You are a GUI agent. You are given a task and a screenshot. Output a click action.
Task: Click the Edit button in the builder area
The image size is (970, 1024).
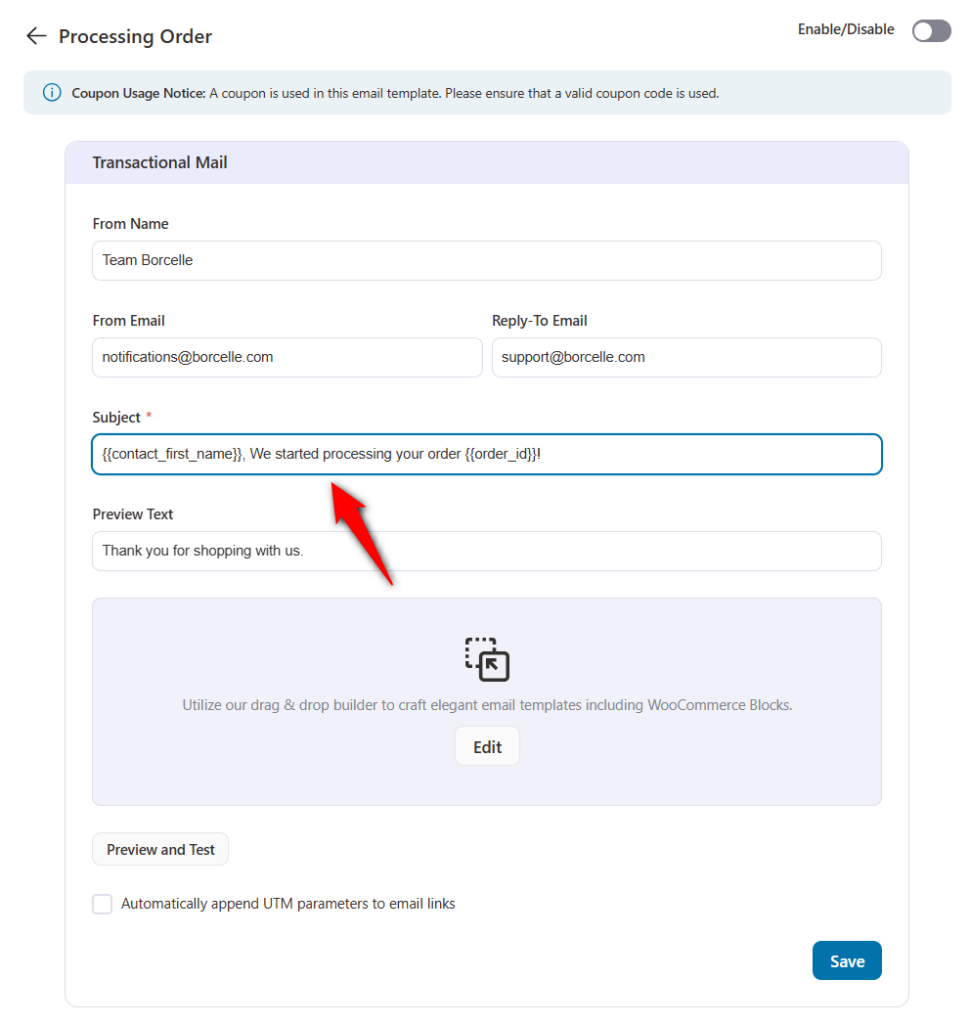(x=487, y=747)
